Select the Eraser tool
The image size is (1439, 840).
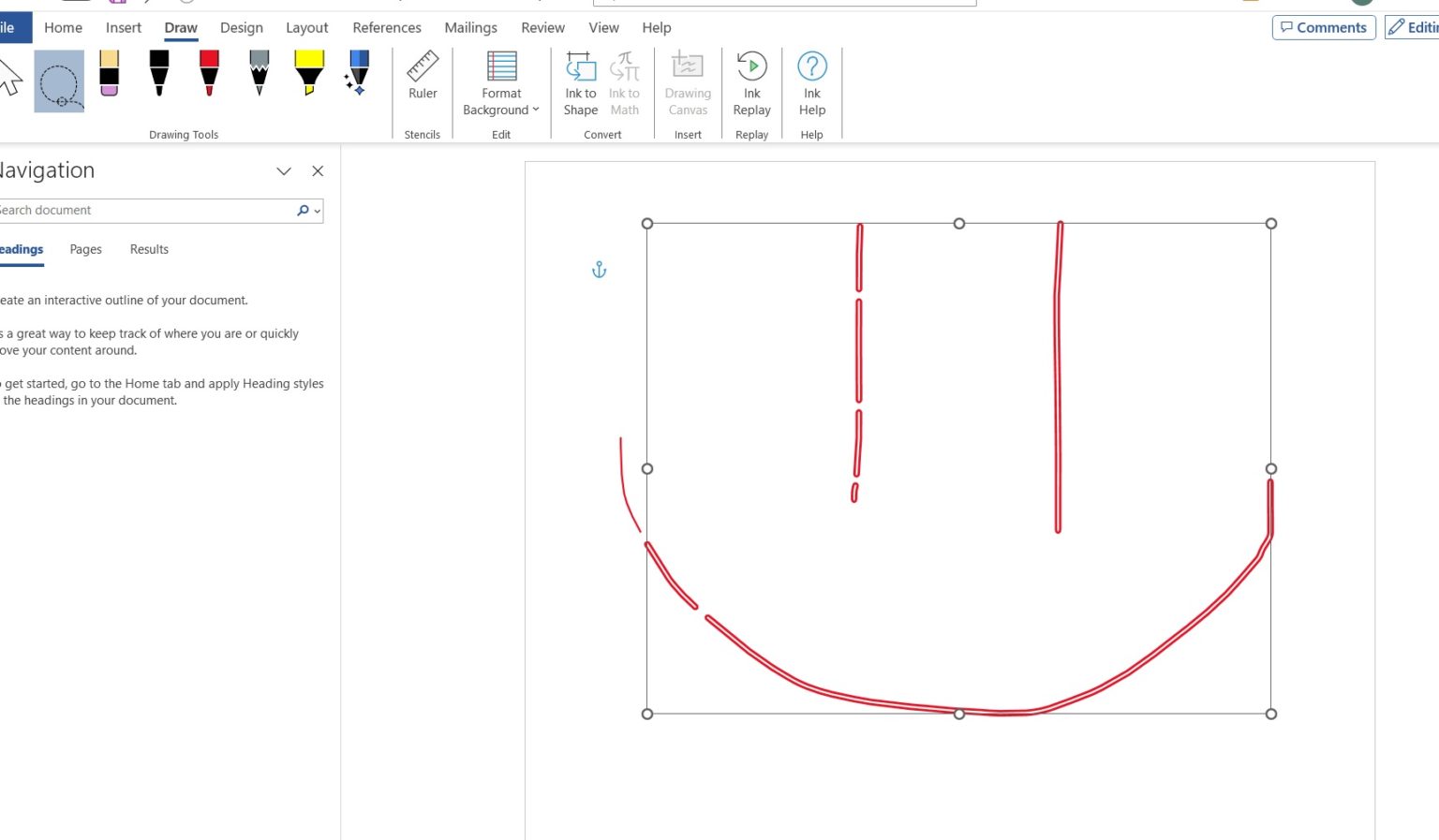(109, 75)
